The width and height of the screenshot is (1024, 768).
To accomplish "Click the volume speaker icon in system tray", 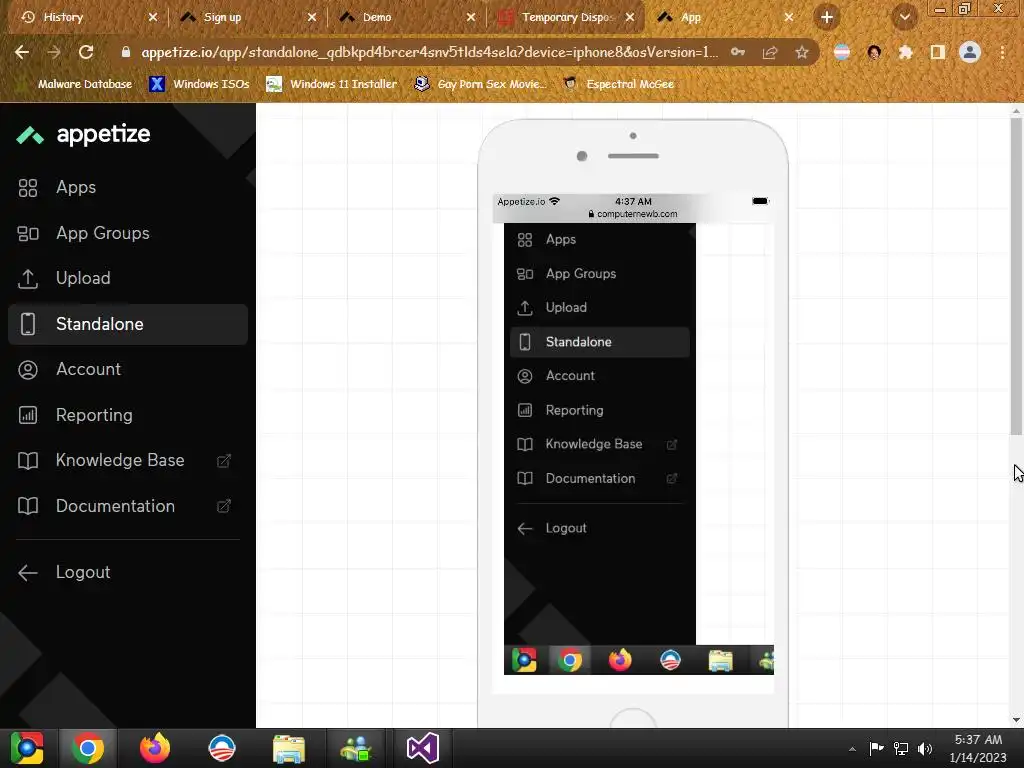I will 925,748.
